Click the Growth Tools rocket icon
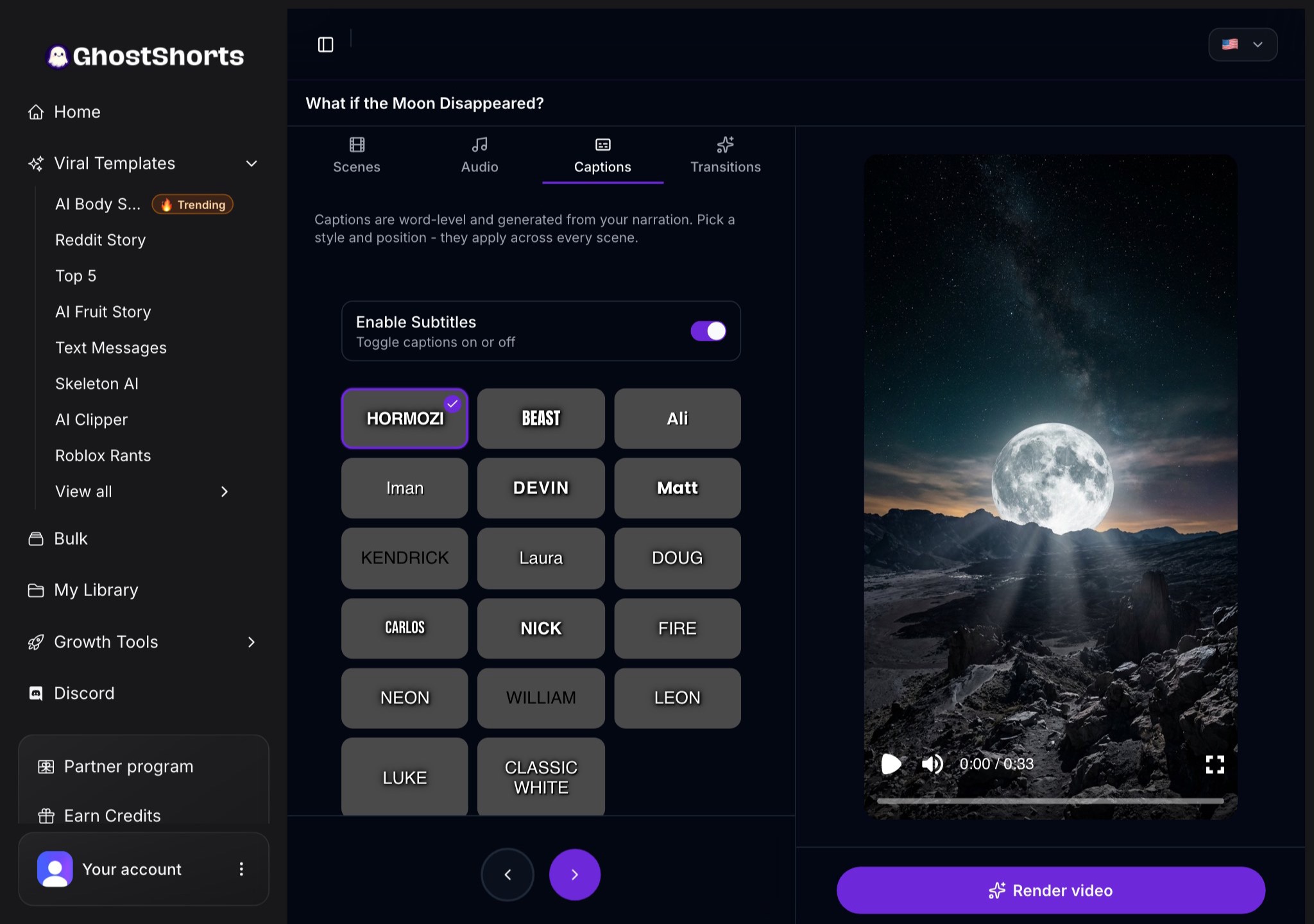 tap(36, 642)
